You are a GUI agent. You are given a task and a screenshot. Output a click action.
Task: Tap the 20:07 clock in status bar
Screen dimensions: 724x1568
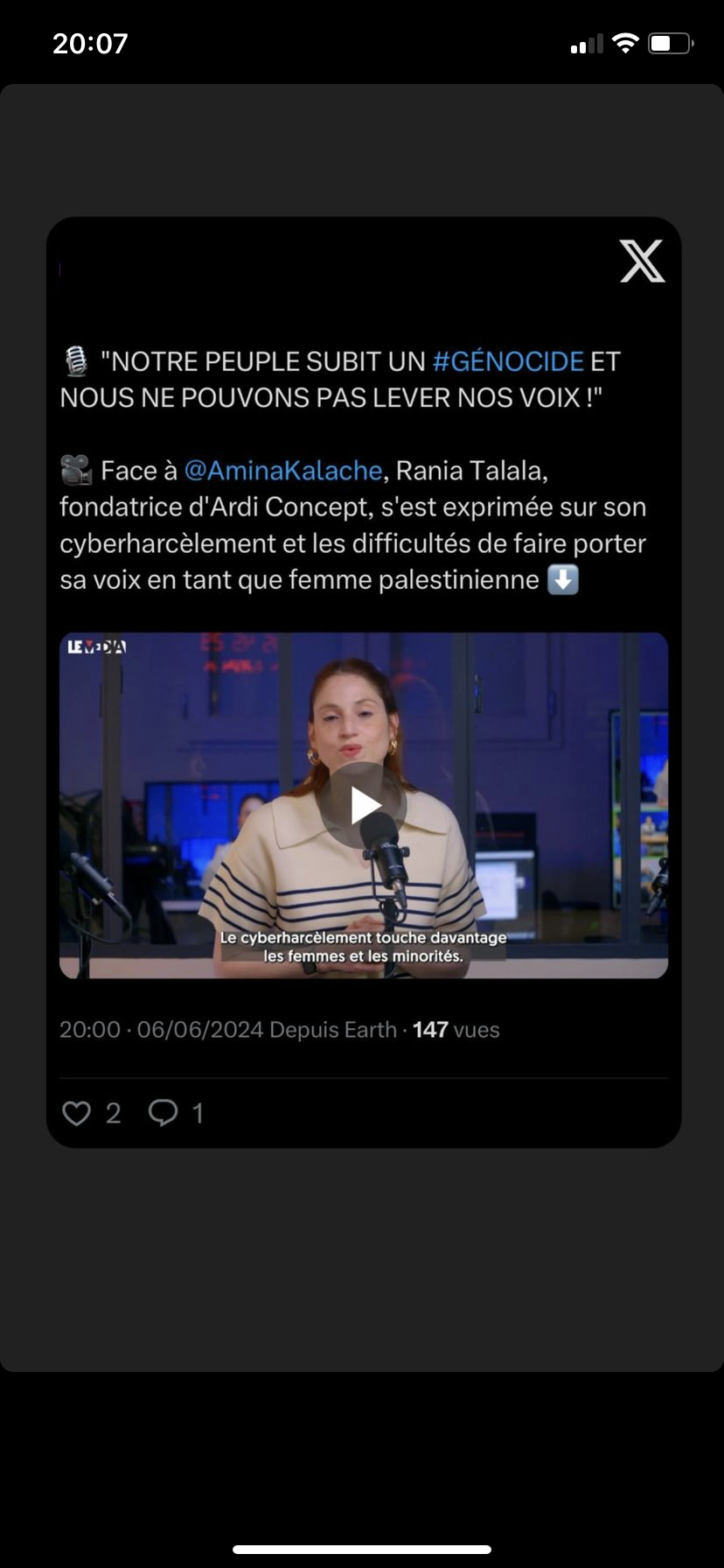[x=90, y=43]
